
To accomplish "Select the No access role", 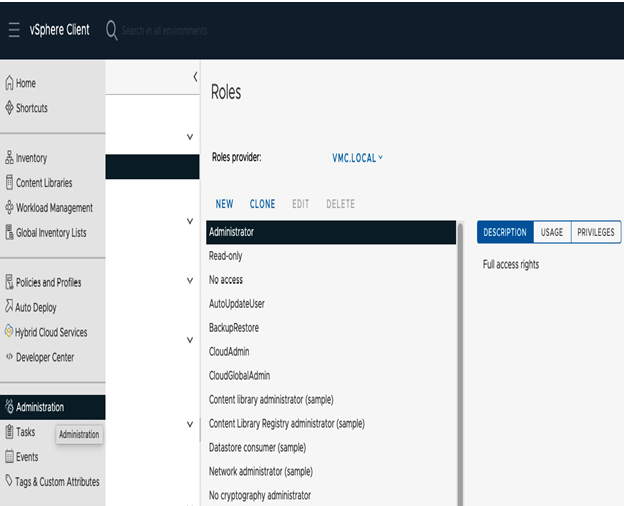I will point(331,280).
